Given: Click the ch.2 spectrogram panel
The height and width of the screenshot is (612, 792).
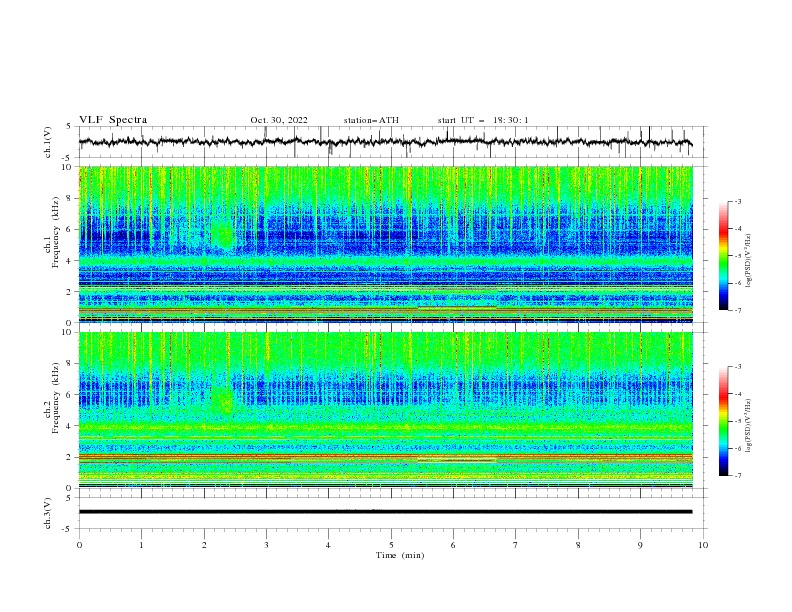Looking at the screenshot, I should [x=385, y=410].
